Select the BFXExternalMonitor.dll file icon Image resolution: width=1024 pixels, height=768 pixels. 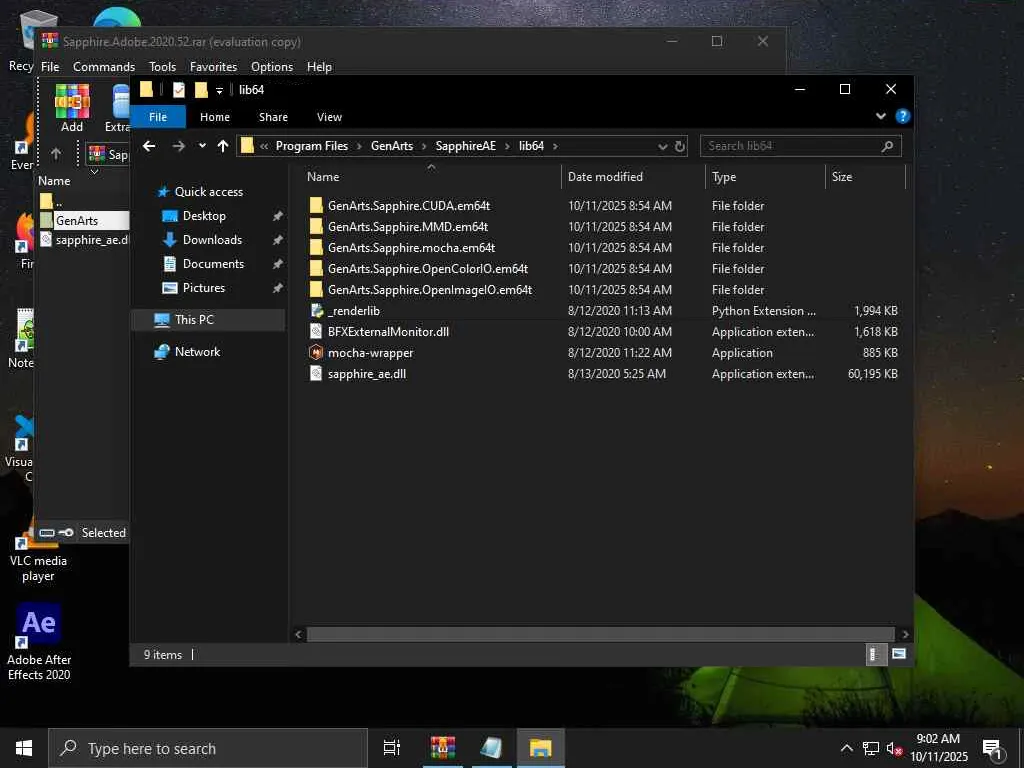(x=316, y=332)
